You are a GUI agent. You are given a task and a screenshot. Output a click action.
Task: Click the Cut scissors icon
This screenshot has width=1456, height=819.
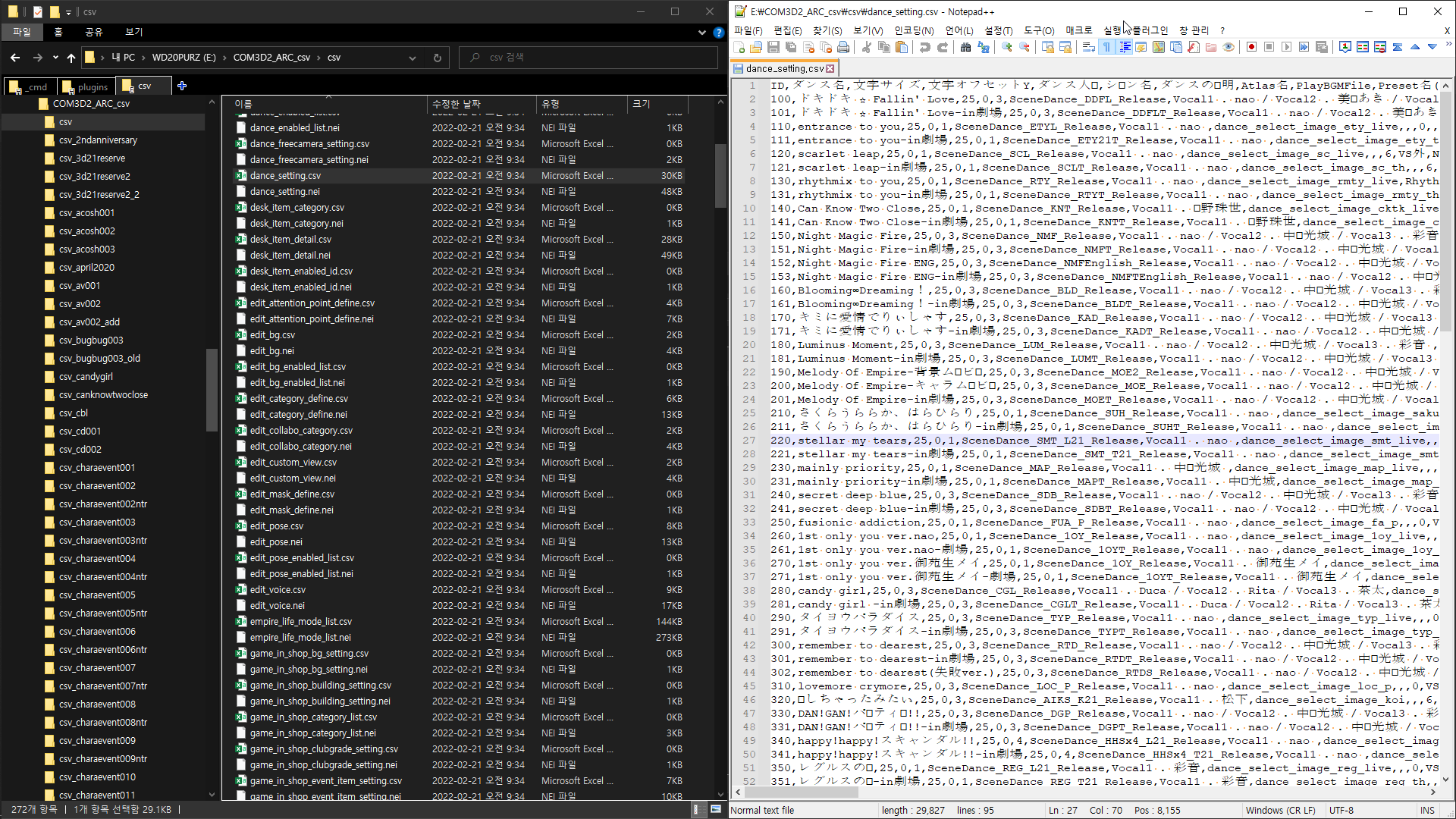coord(866,47)
